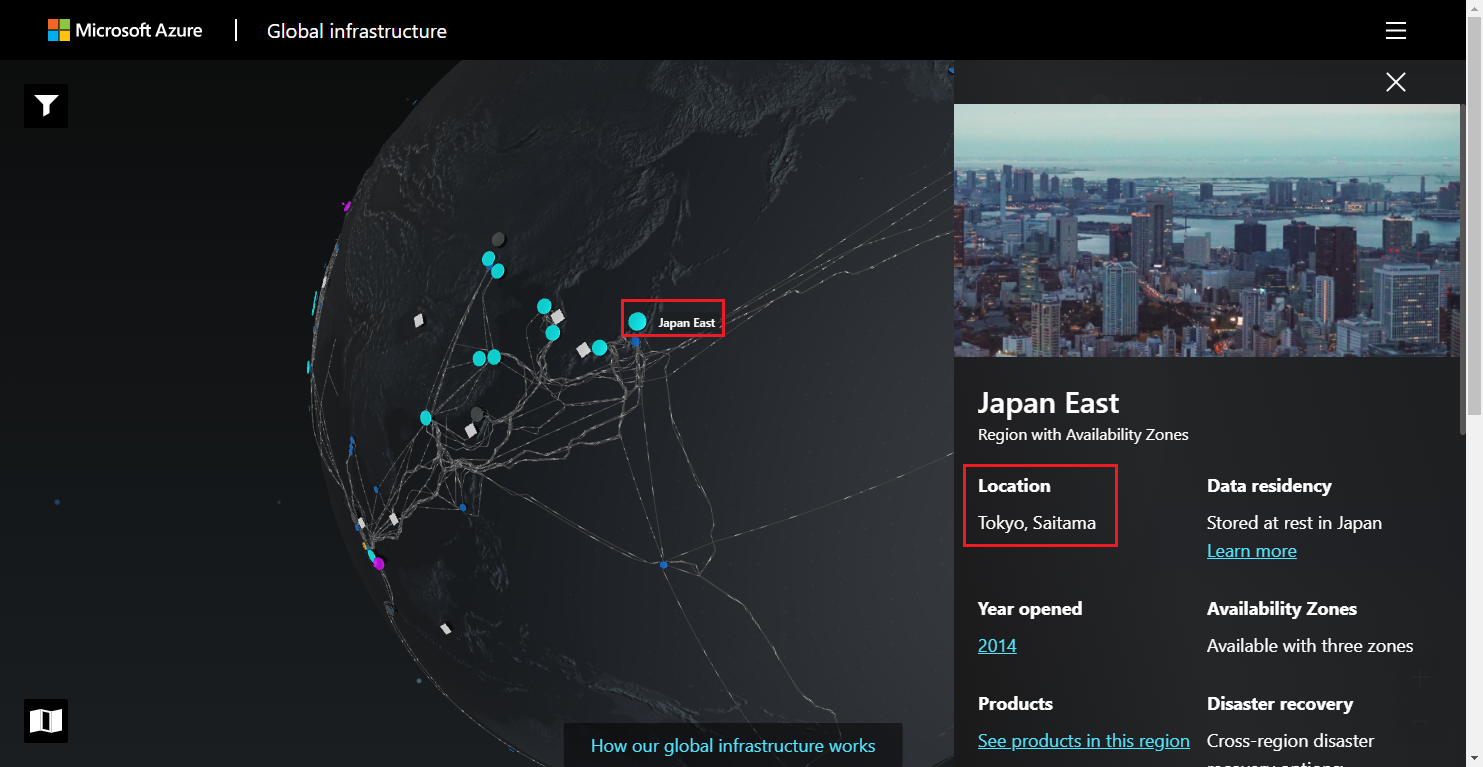Go to Global infrastructure header link
The image size is (1483, 767).
point(356,31)
